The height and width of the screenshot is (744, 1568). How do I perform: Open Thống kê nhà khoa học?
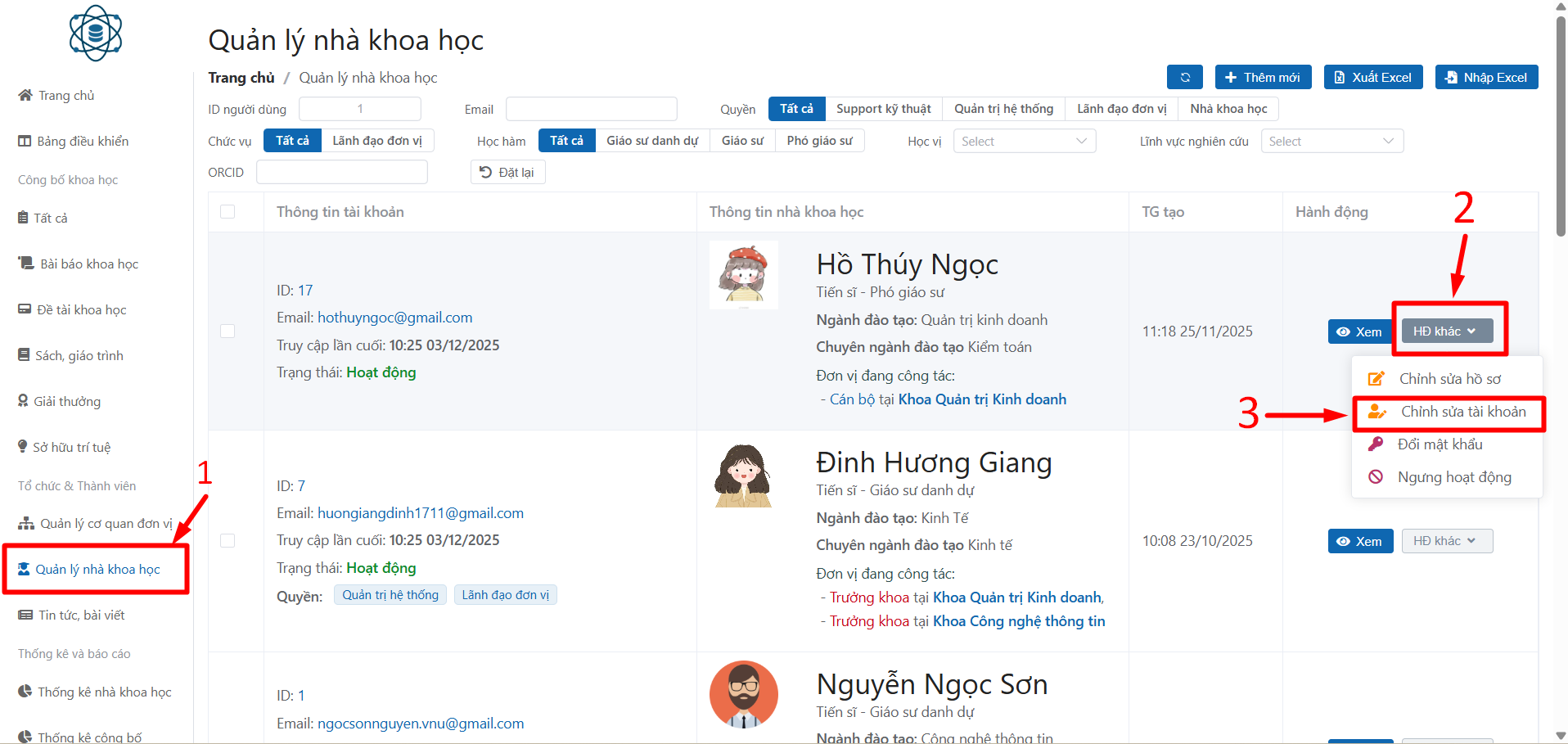pyautogui.click(x=104, y=692)
